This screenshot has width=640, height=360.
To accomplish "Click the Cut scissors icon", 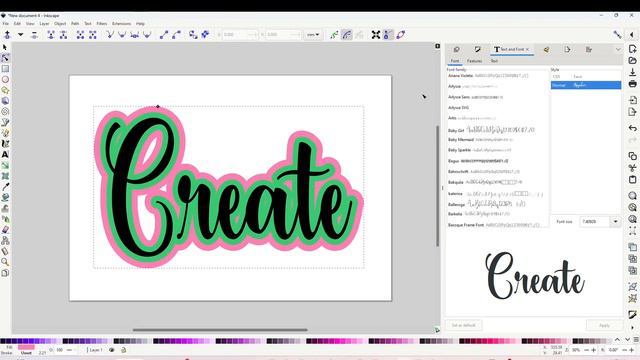I will [633, 168].
